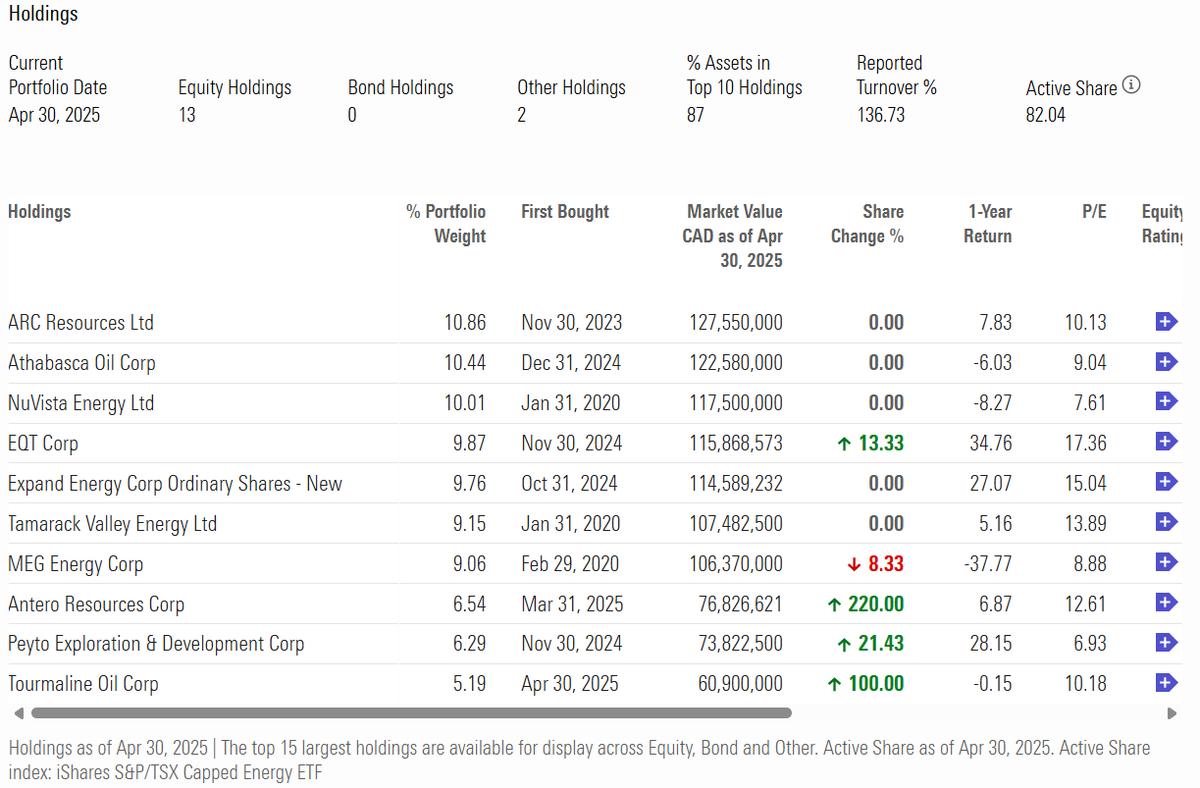This screenshot has height=788, width=1200.
Task: Open equity rating icon for Antero Resources Corp
Action: pos(1166,603)
